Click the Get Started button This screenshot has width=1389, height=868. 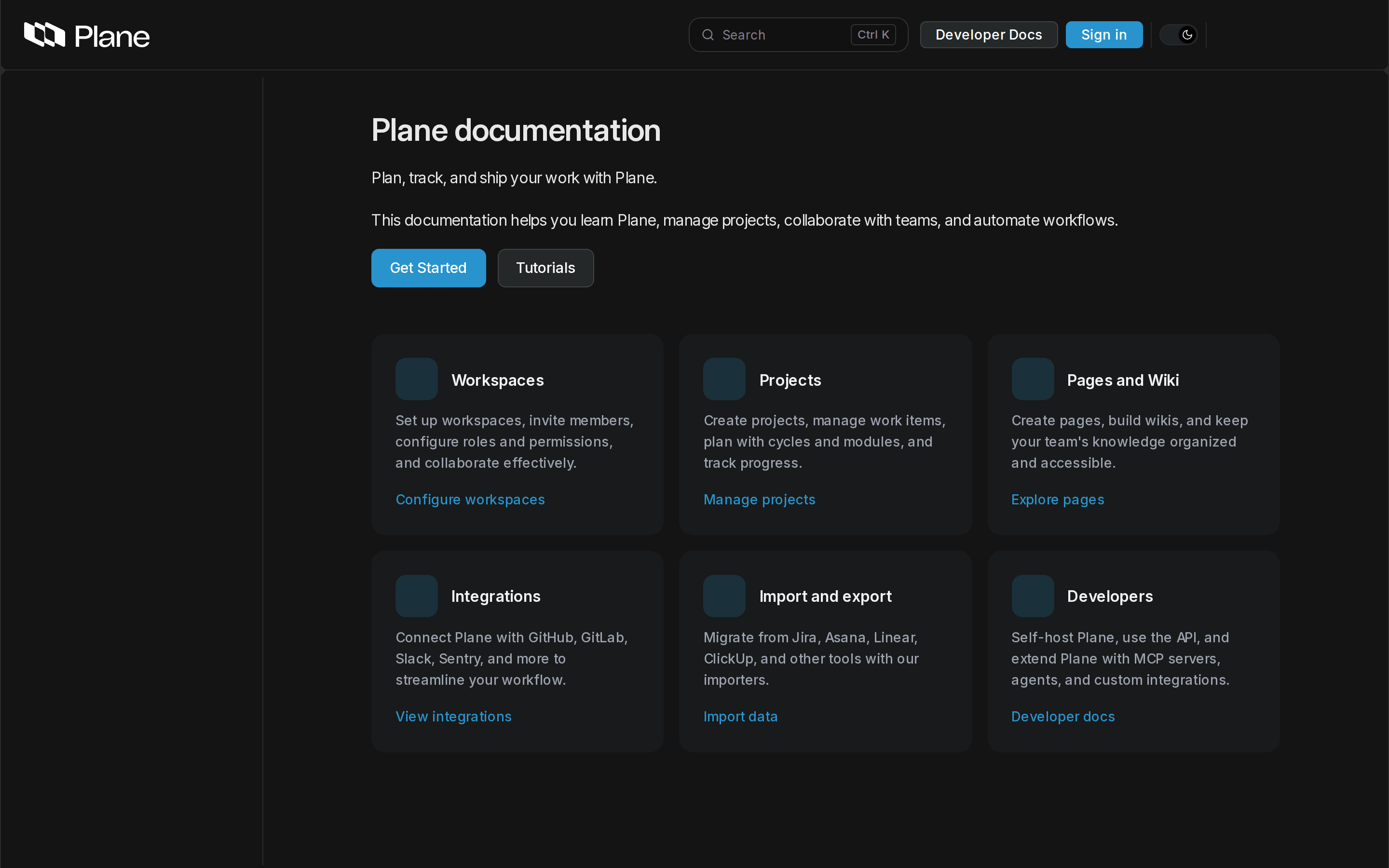tap(428, 268)
